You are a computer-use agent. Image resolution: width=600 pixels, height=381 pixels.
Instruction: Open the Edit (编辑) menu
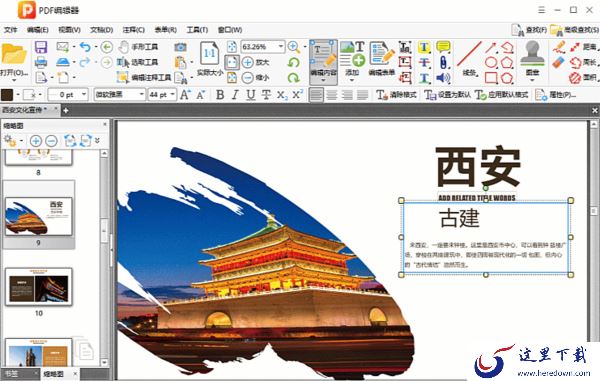tap(38, 29)
